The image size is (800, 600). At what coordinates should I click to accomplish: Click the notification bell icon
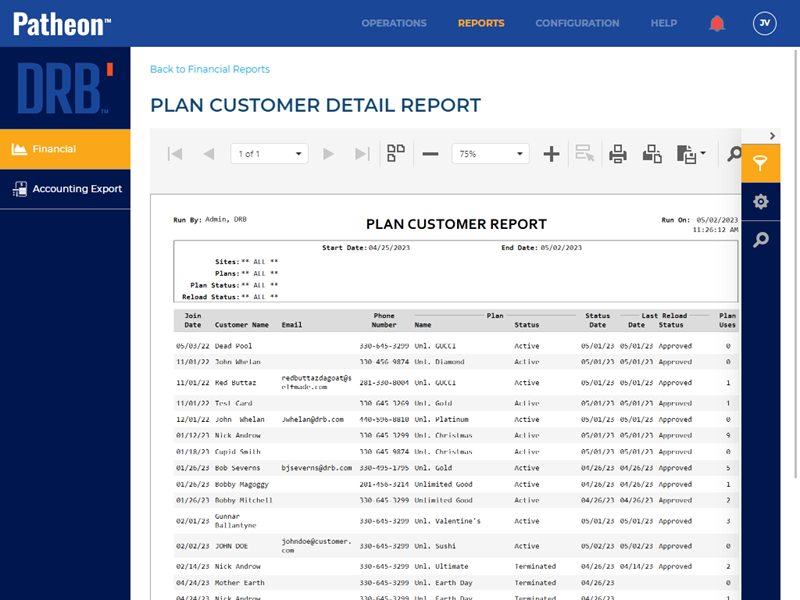pyautogui.click(x=717, y=24)
